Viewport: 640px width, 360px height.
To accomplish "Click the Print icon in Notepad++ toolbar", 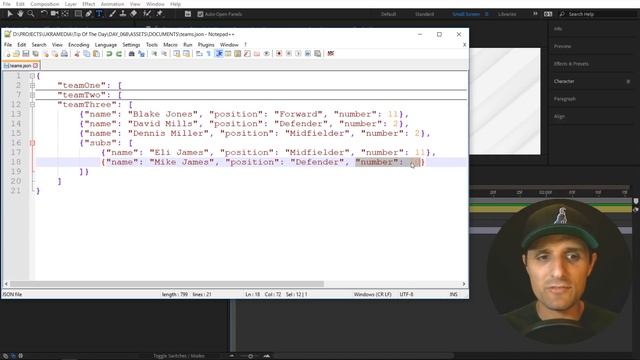I will click(x=64, y=54).
